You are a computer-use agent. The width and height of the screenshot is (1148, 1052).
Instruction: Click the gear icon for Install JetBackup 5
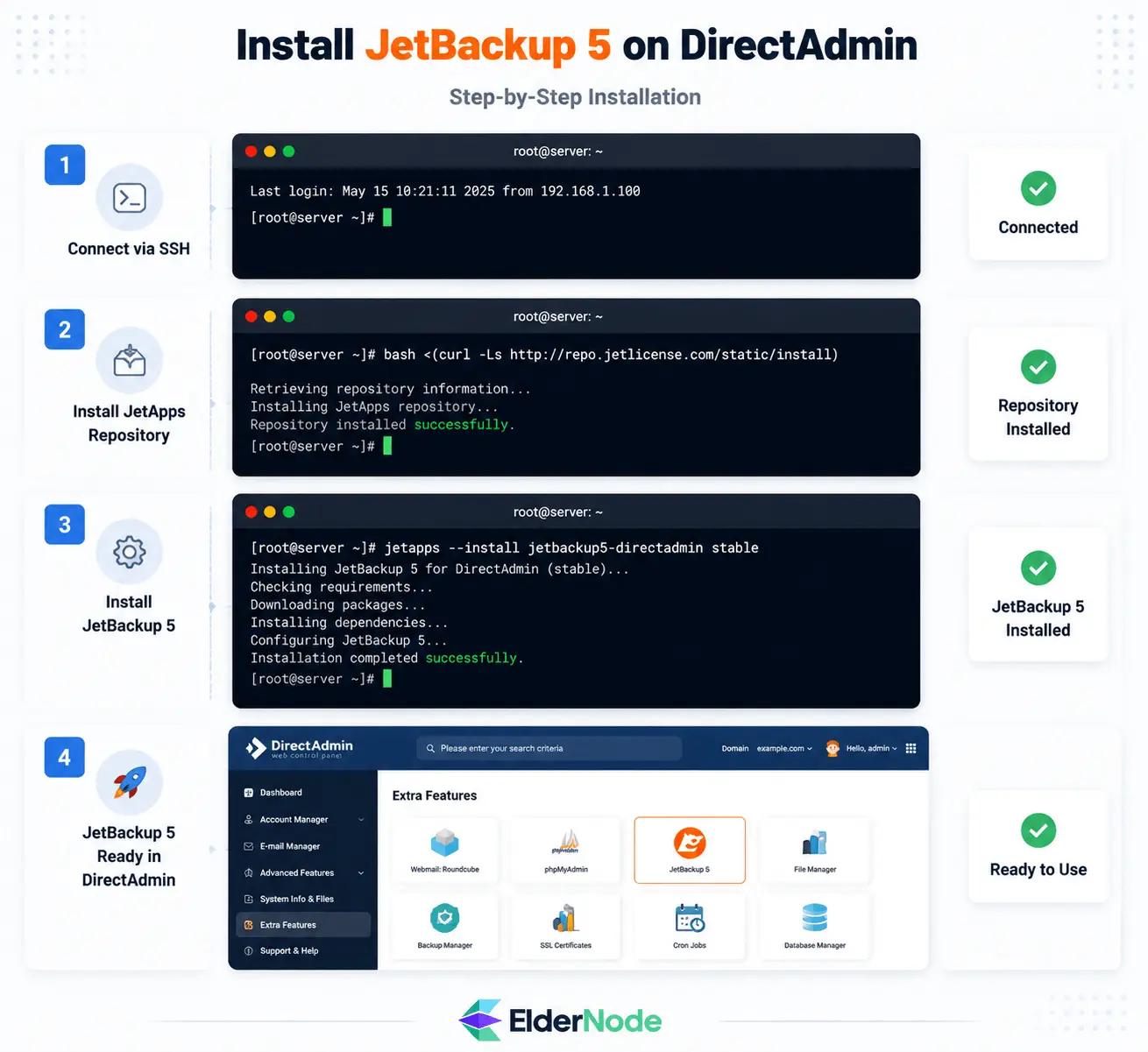point(130,552)
